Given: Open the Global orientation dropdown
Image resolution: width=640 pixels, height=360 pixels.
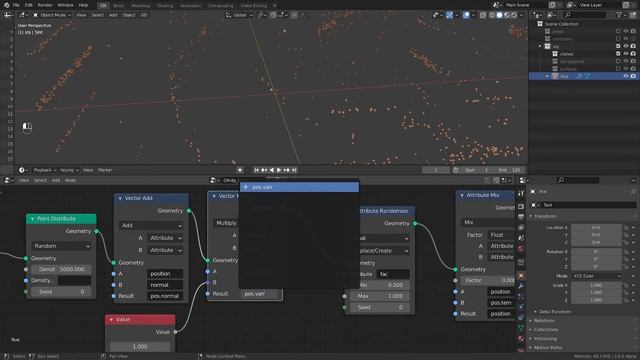Looking at the screenshot, I should [x=239, y=15].
